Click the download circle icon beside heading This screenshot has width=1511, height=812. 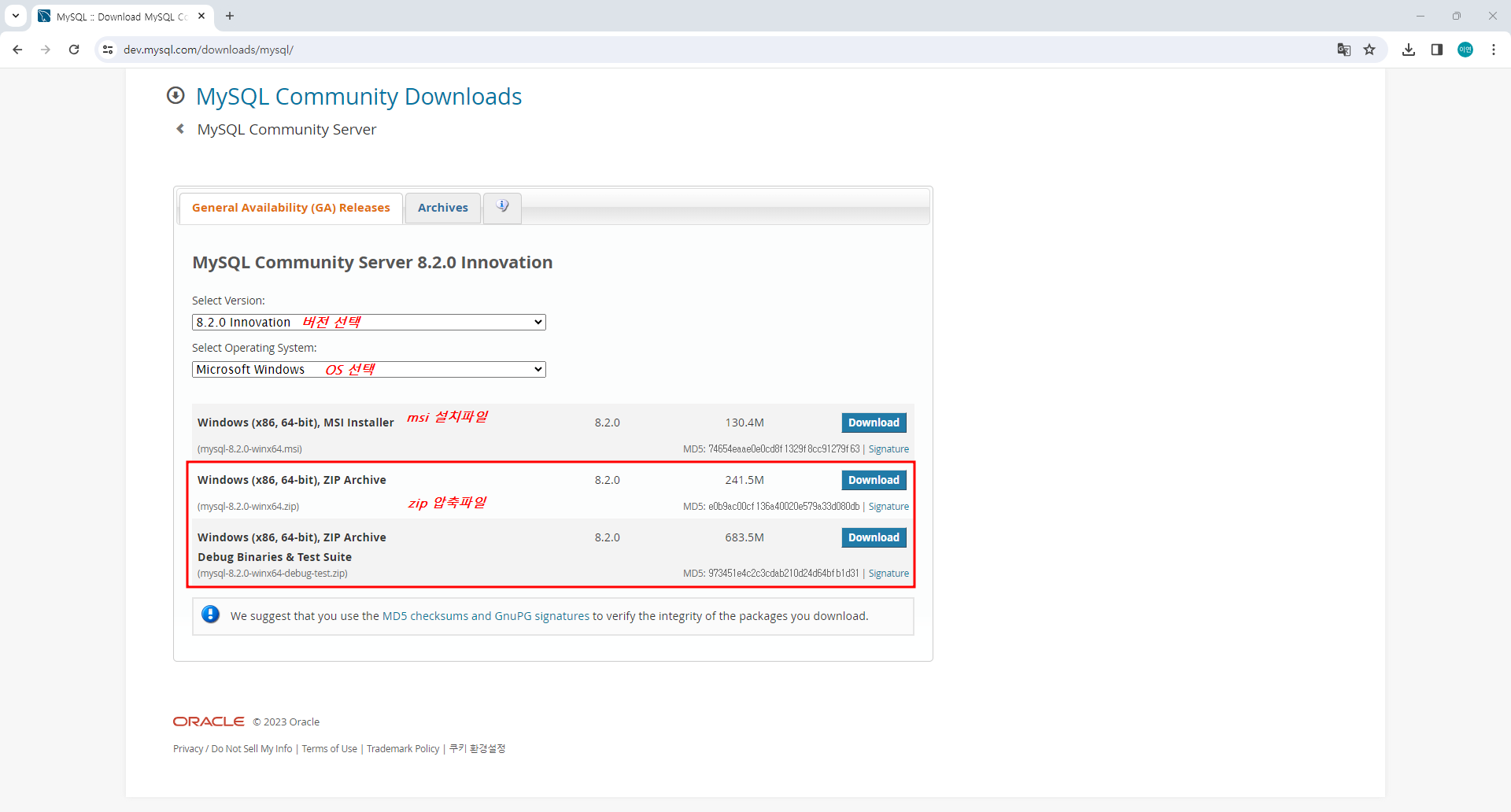click(x=175, y=95)
